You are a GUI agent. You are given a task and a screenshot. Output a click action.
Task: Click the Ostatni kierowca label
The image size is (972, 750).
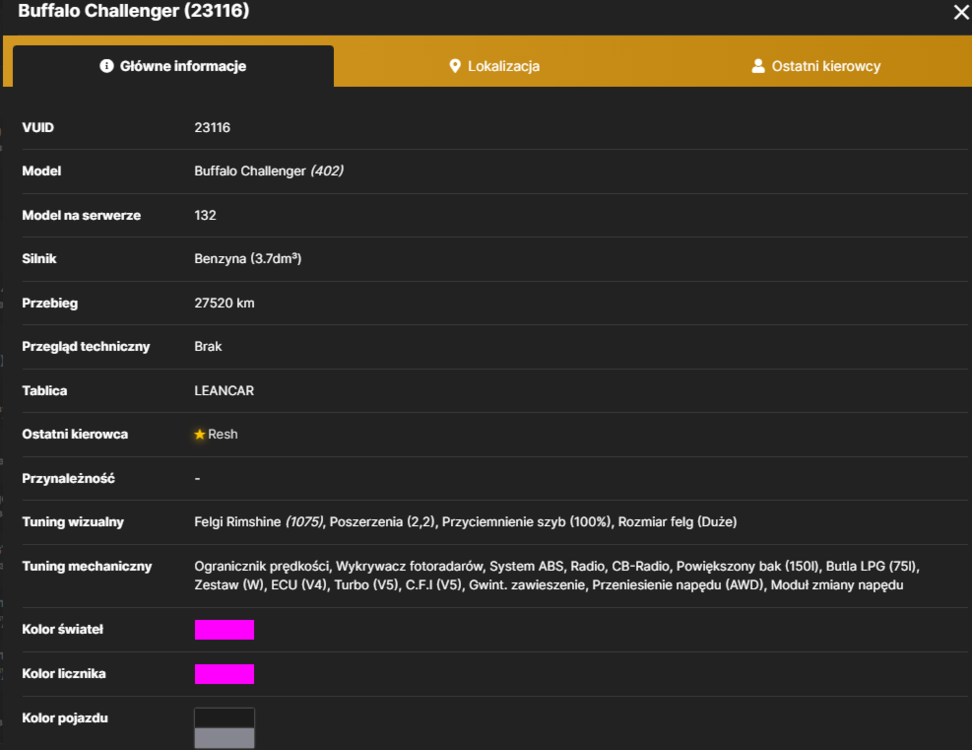coord(75,435)
